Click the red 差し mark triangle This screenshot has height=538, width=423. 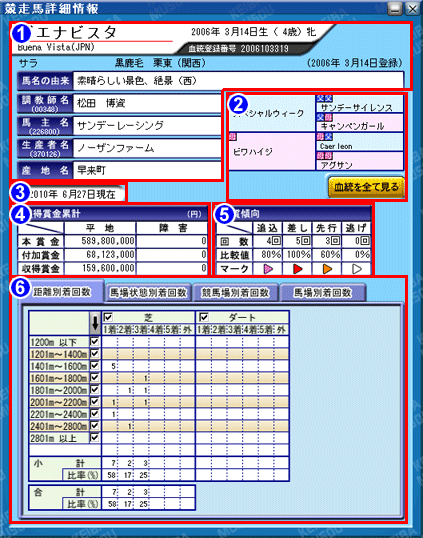pyautogui.click(x=298, y=269)
